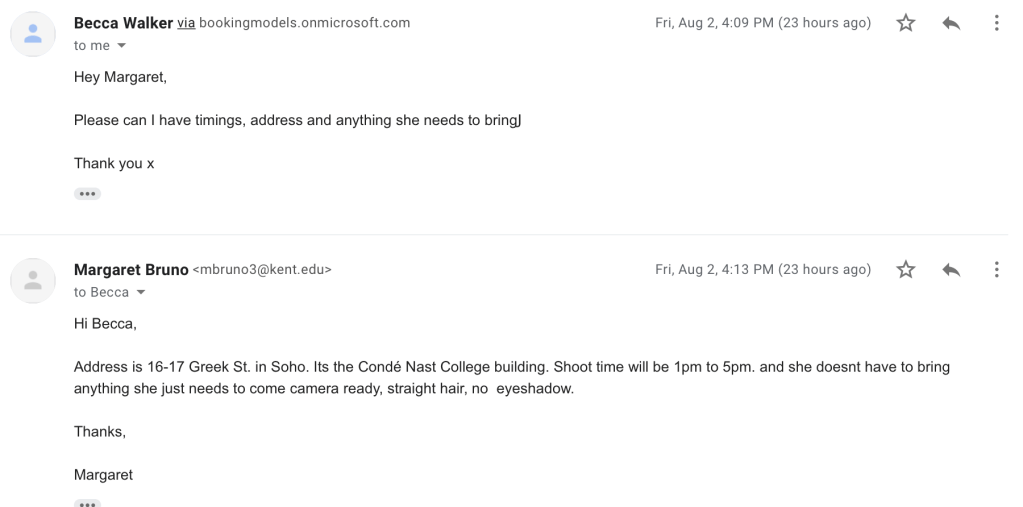Screen dimensions: 1023x507
Task: Star Margaret Bruno's message
Action: point(906,269)
